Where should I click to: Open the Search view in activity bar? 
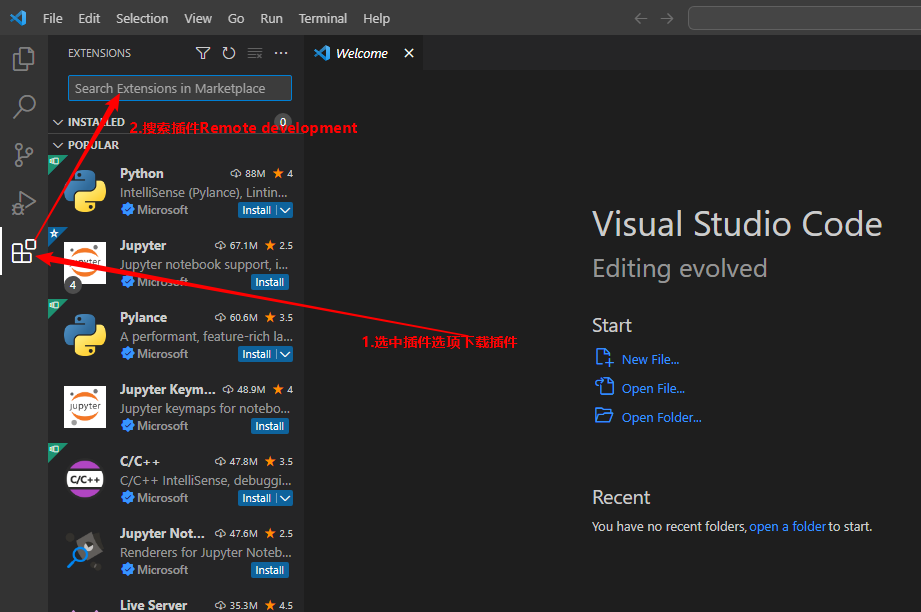tap(23, 107)
